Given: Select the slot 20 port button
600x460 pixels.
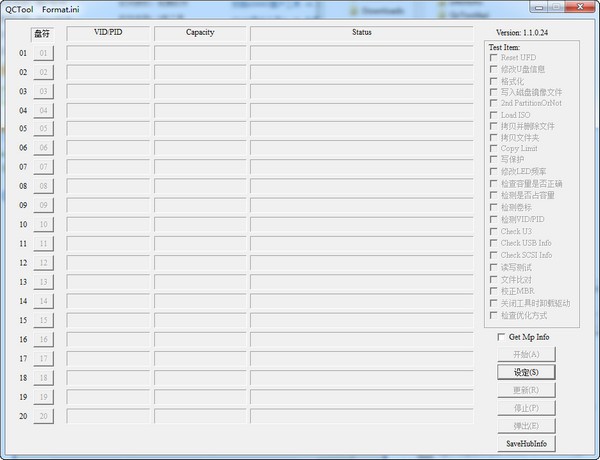Looking at the screenshot, I should pos(43,416).
